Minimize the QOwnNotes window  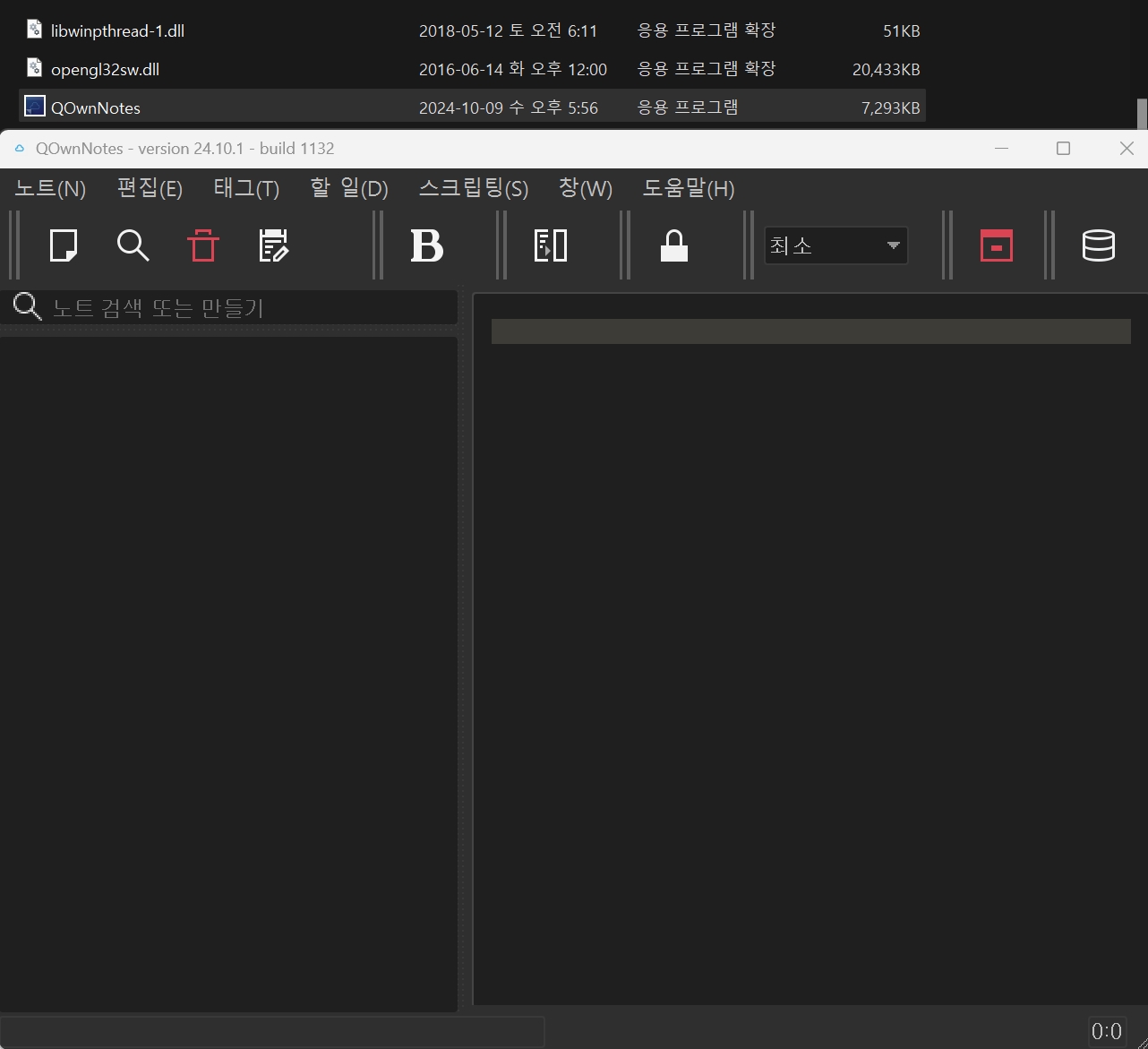(1001, 149)
